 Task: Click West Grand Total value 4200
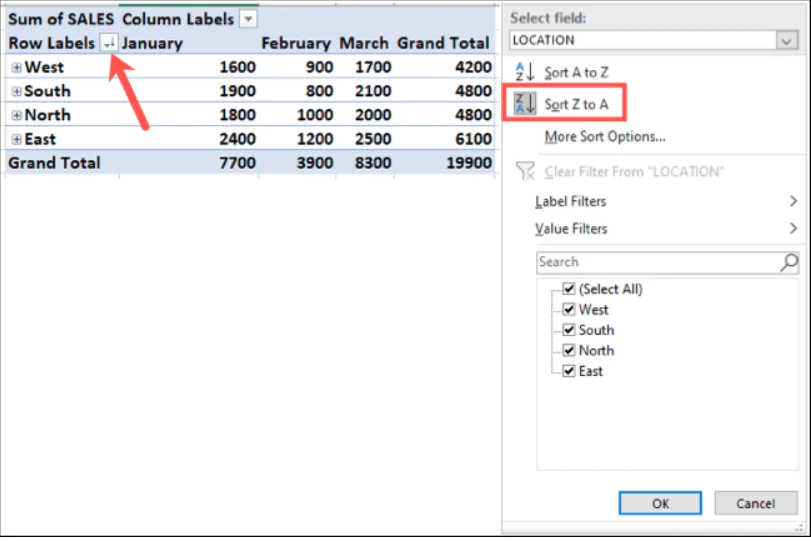(x=473, y=67)
